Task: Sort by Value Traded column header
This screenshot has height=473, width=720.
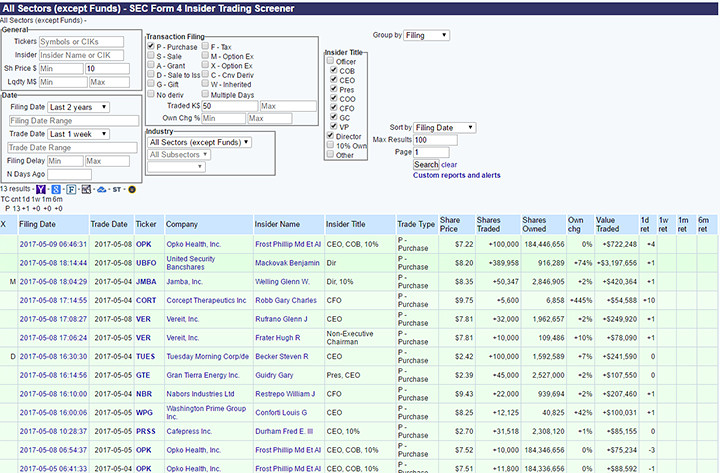Action: pyautogui.click(x=608, y=224)
